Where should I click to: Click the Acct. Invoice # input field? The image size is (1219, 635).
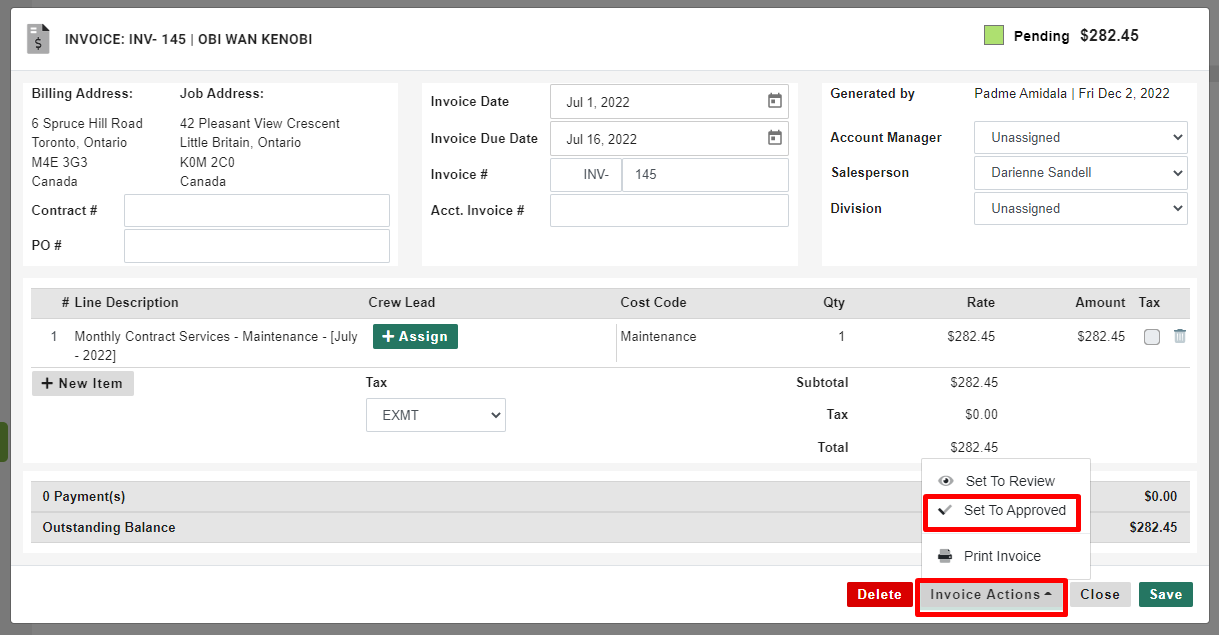coord(669,211)
